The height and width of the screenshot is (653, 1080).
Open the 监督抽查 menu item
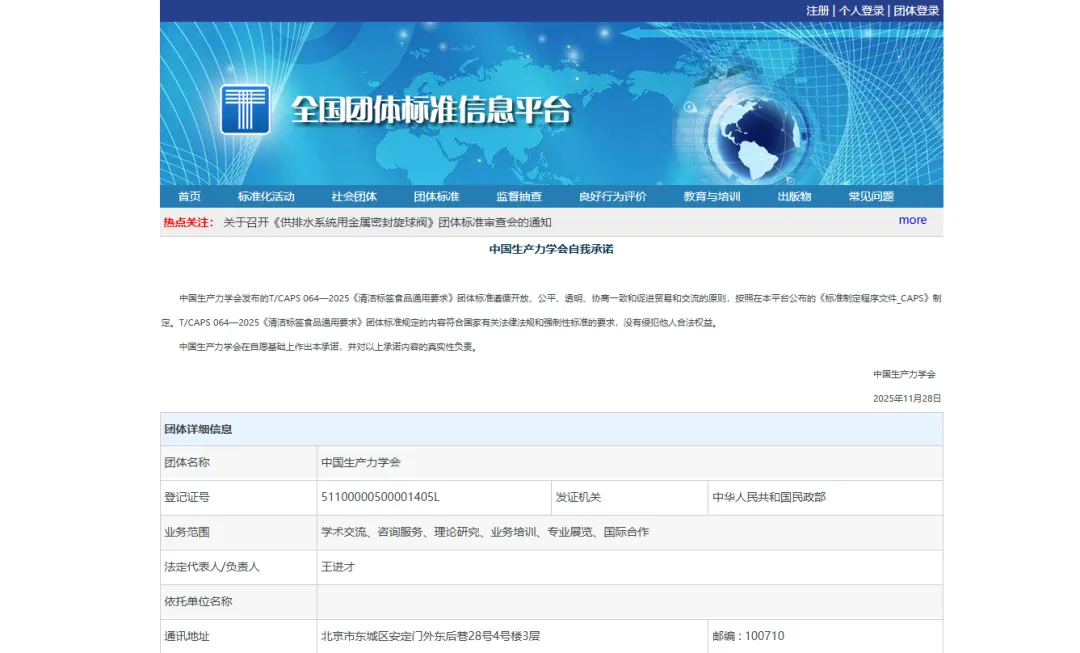[x=519, y=197]
